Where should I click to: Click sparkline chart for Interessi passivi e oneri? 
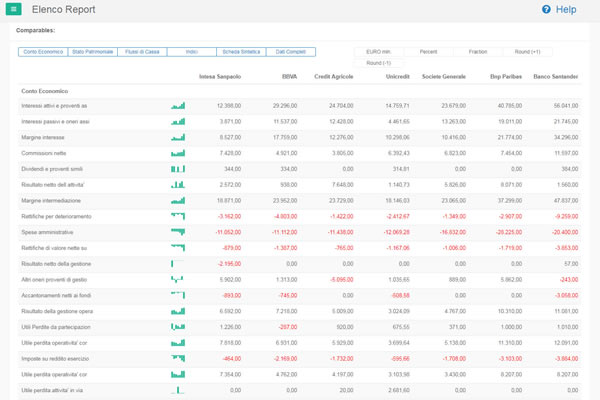178,121
